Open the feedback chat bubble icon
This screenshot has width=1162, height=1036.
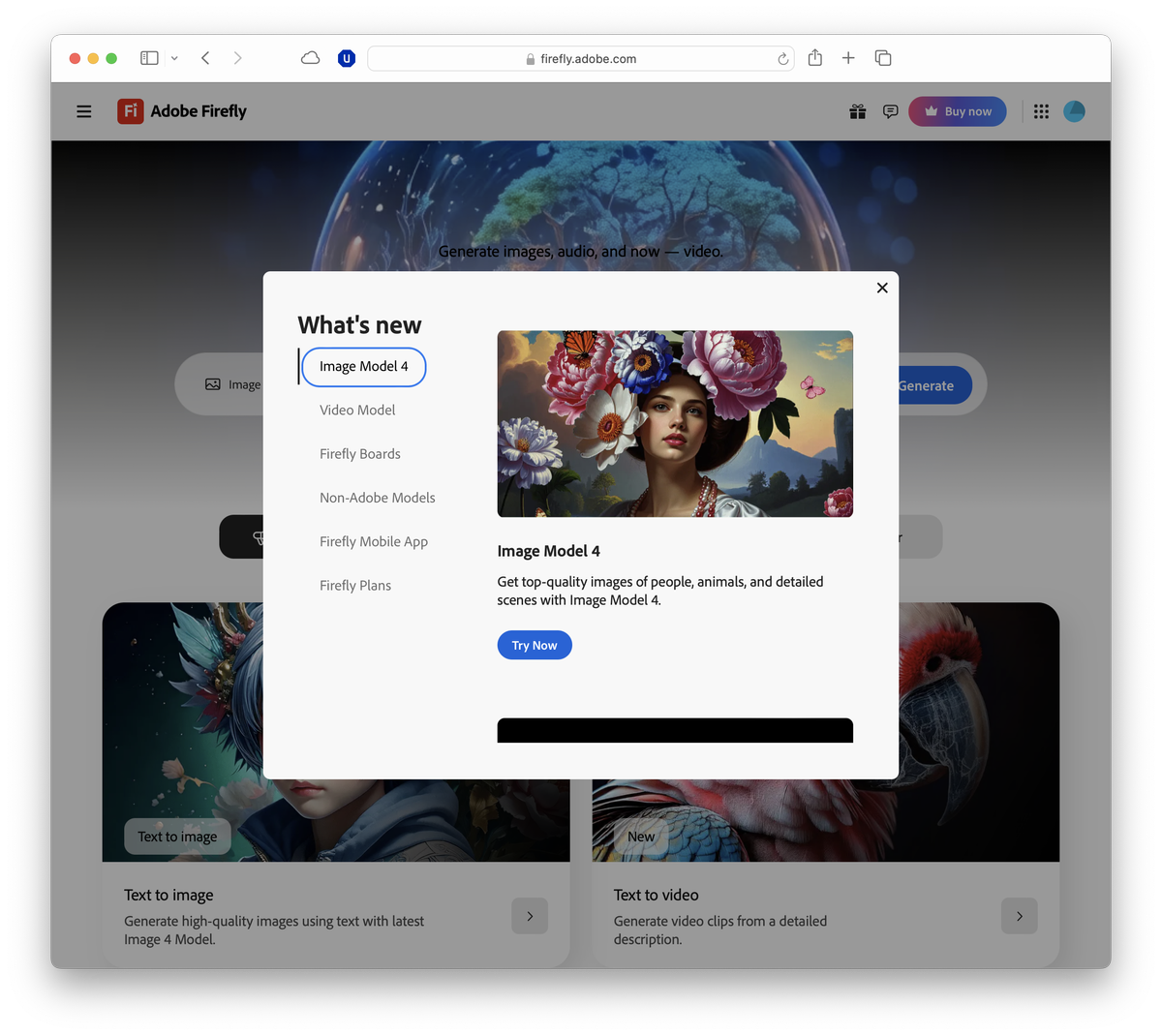pyautogui.click(x=891, y=111)
